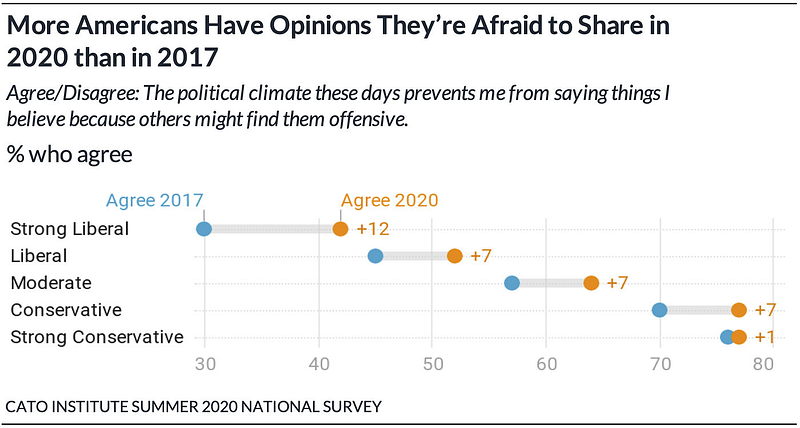This screenshot has width=800, height=428.
Task: Select the Moderate row label
Action: (51, 283)
